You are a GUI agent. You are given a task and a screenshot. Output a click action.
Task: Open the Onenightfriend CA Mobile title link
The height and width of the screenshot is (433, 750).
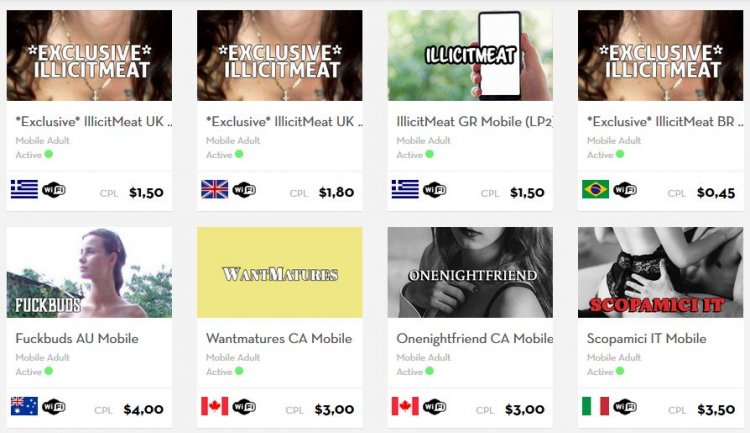[474, 339]
